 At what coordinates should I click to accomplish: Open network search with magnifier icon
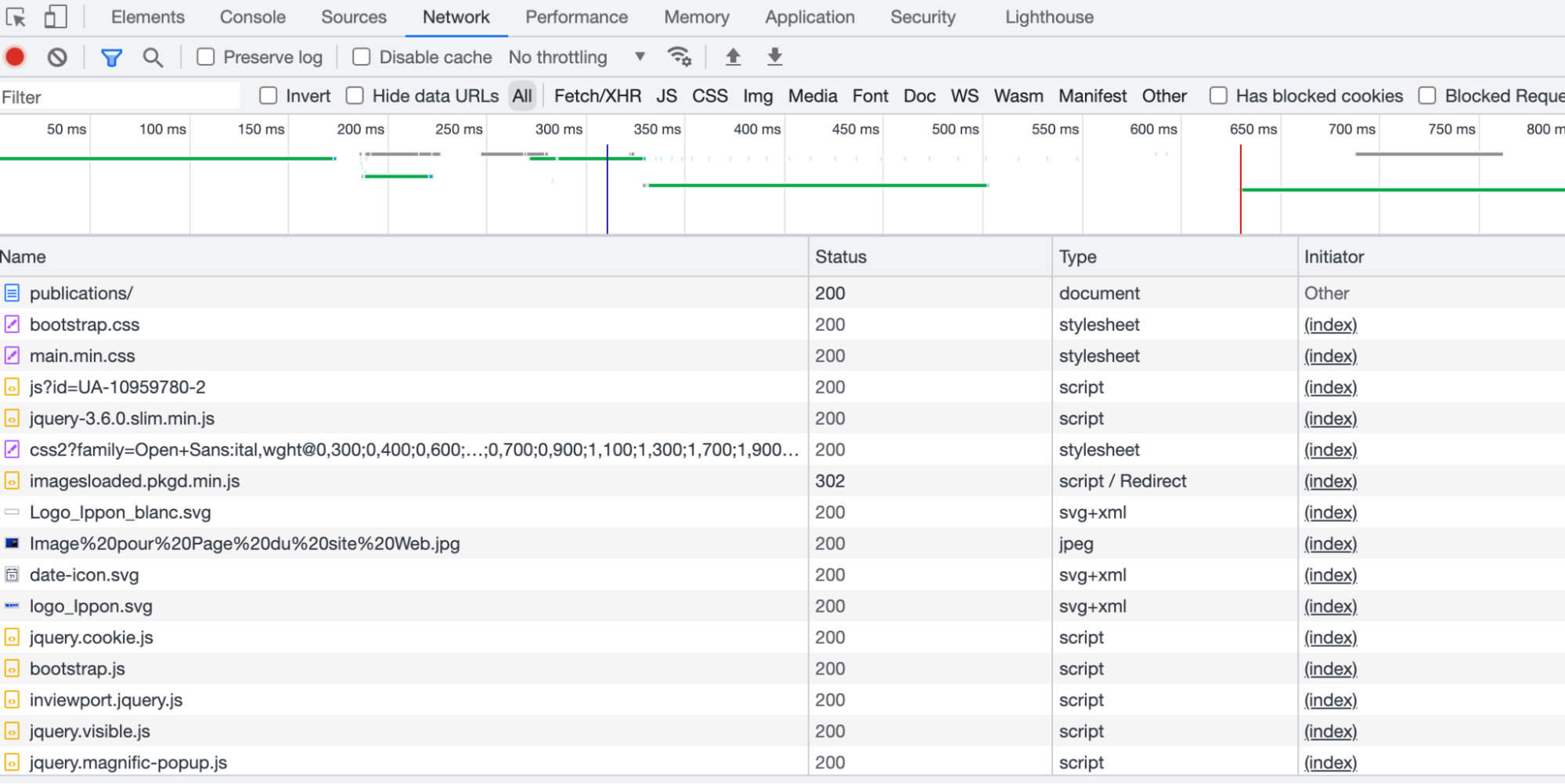tap(153, 57)
